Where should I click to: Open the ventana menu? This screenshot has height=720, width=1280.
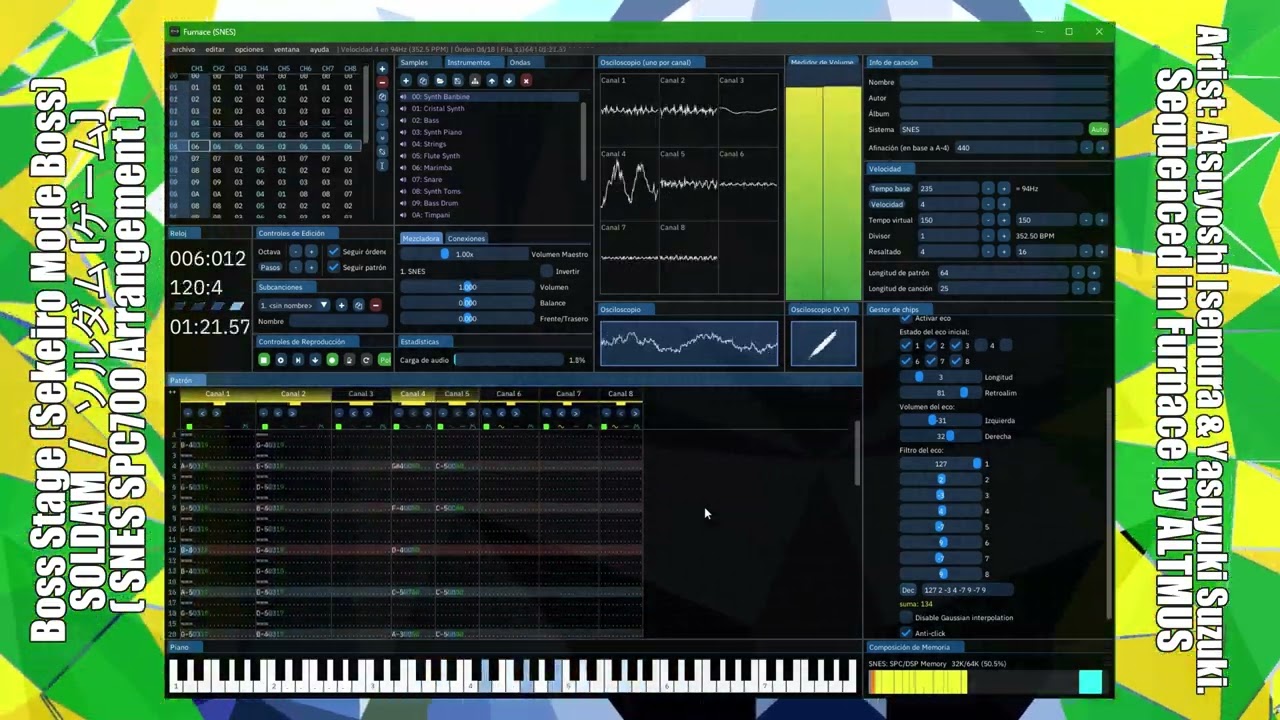click(286, 49)
